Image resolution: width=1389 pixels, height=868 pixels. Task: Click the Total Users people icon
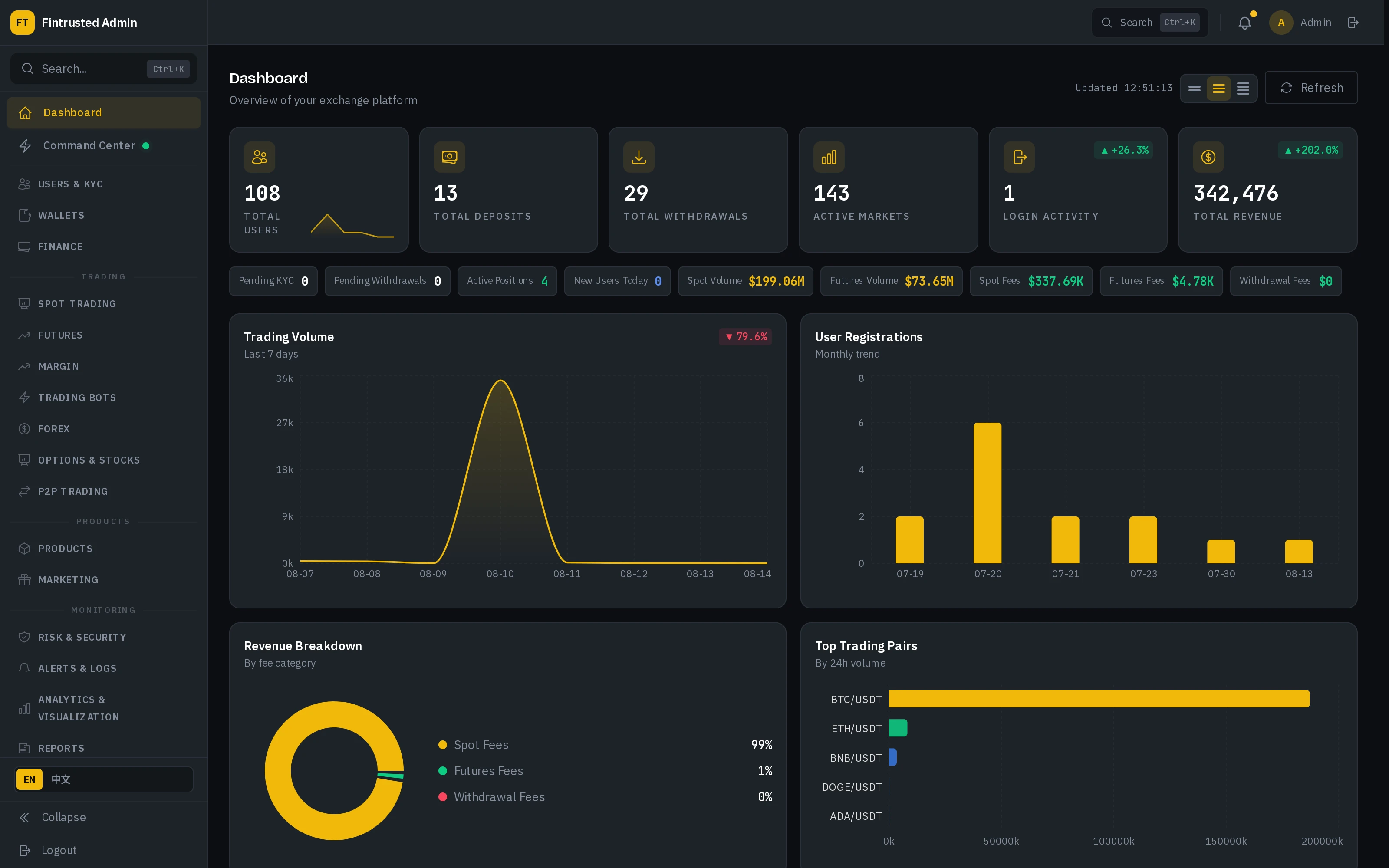[260, 157]
